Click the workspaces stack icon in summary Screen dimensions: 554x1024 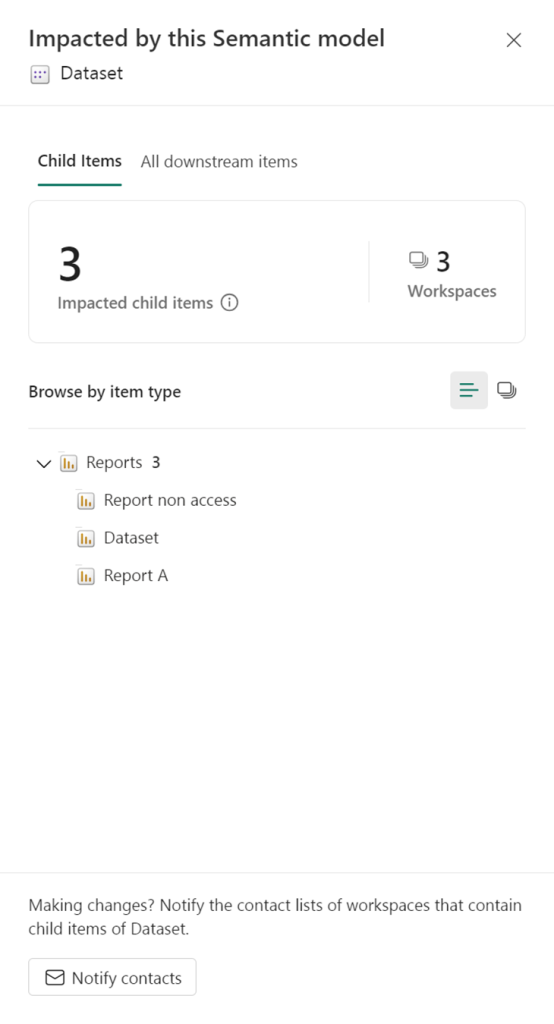418,261
